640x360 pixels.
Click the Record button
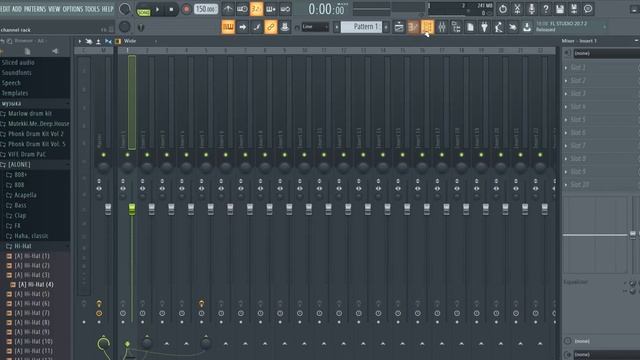click(x=186, y=9)
